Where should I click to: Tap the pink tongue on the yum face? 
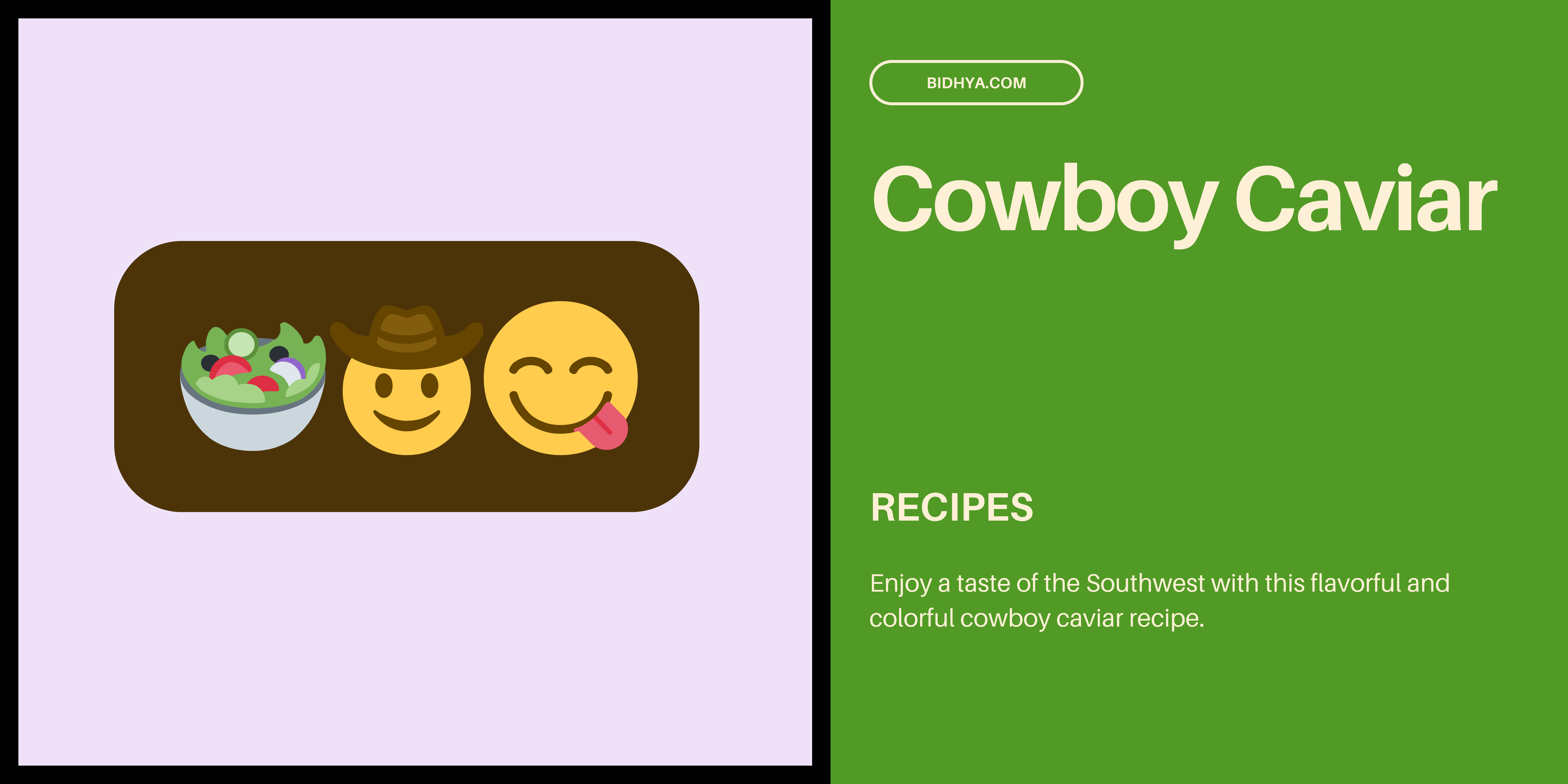pos(603,426)
